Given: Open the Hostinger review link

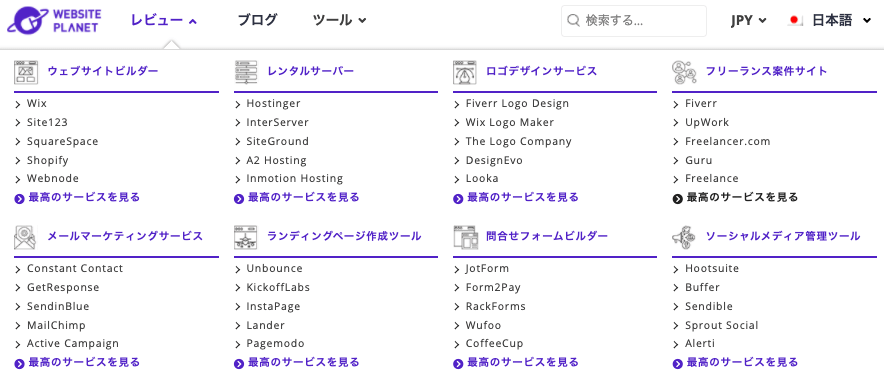Looking at the screenshot, I should [x=273, y=104].
